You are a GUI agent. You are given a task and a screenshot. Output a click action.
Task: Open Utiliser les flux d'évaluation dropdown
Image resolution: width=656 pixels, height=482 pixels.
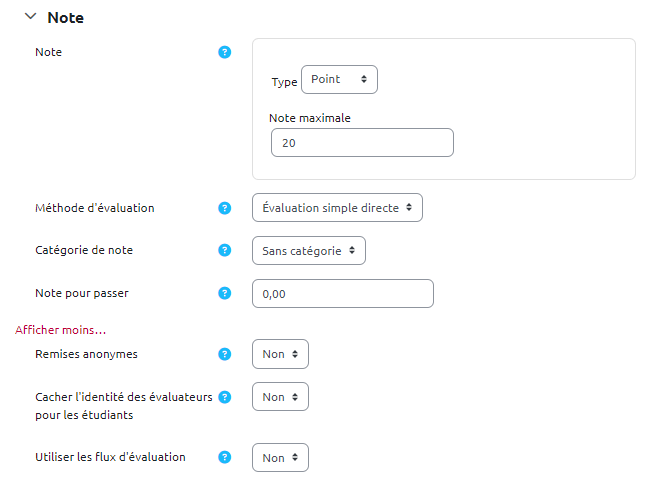280,457
